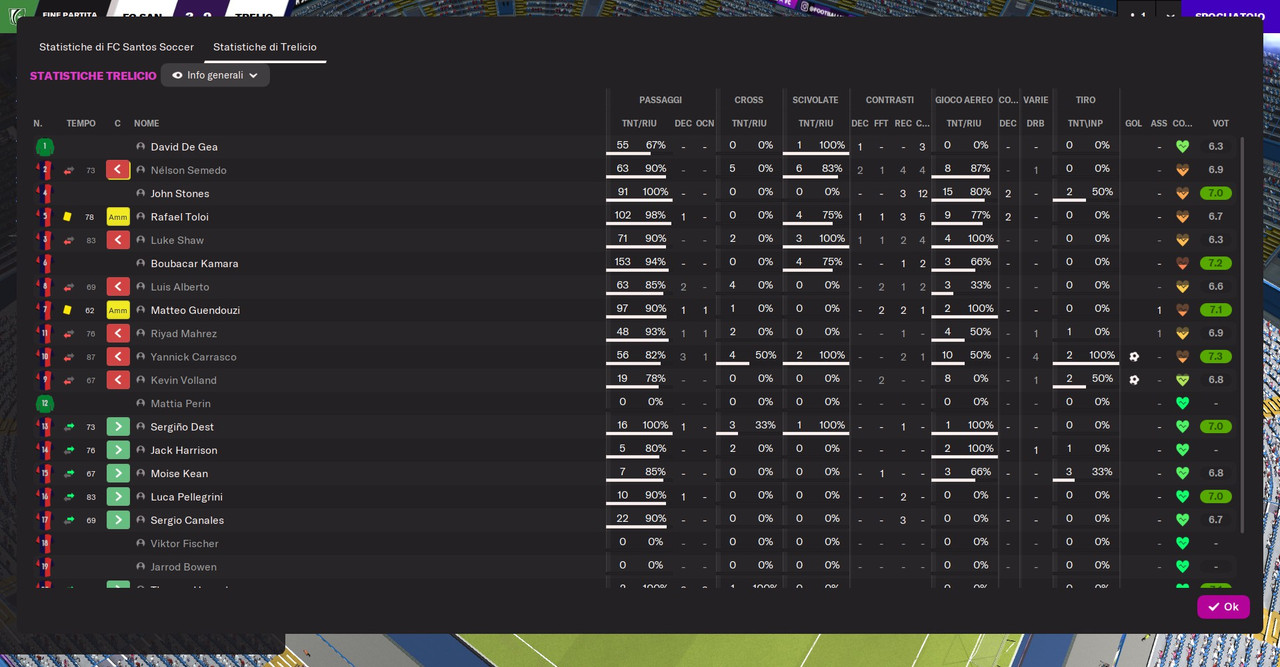Click Luis Alberto's substitution arrows icon

[69, 287]
